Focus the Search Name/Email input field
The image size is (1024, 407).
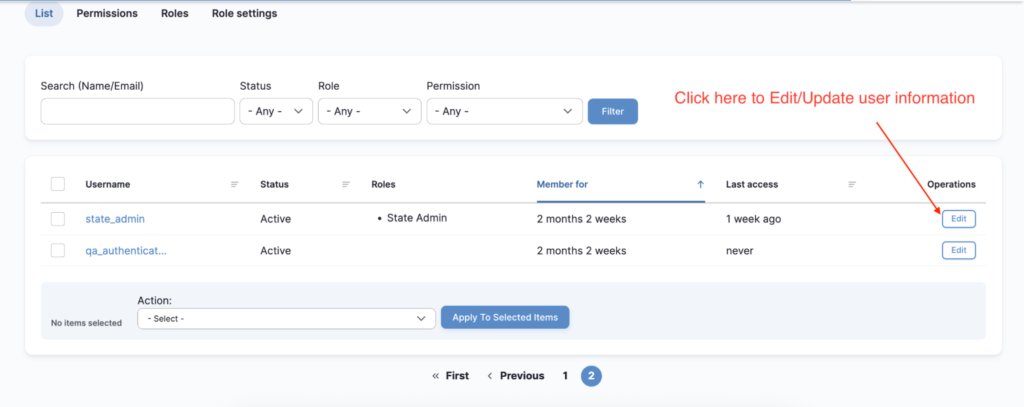pos(137,111)
